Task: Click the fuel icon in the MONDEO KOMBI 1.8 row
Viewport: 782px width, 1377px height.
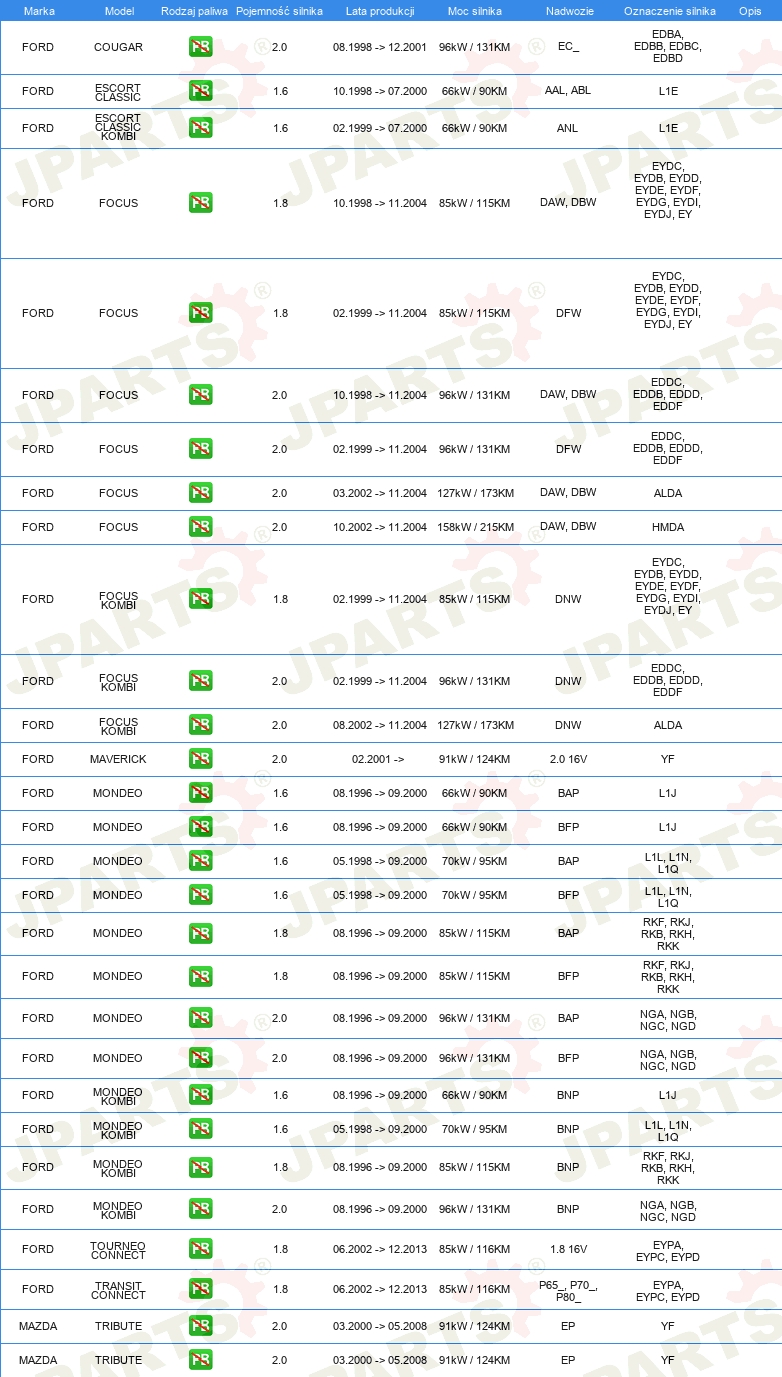Action: pos(201,1167)
